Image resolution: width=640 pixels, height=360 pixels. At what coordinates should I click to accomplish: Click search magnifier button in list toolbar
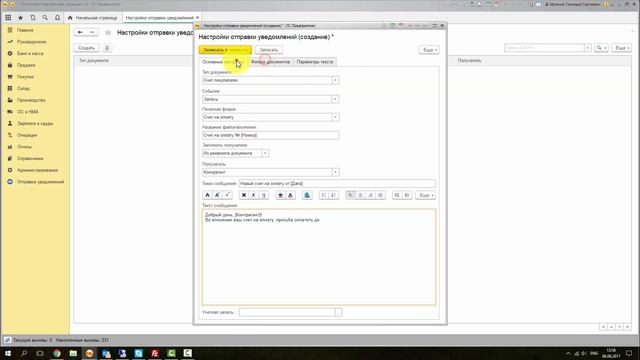tap(601, 48)
